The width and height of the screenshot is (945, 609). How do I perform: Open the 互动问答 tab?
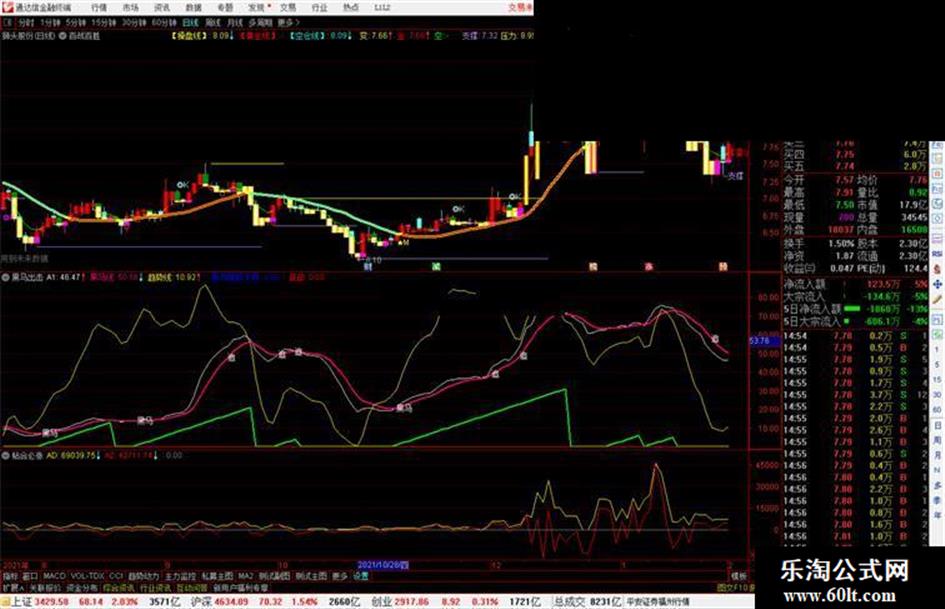coord(192,587)
